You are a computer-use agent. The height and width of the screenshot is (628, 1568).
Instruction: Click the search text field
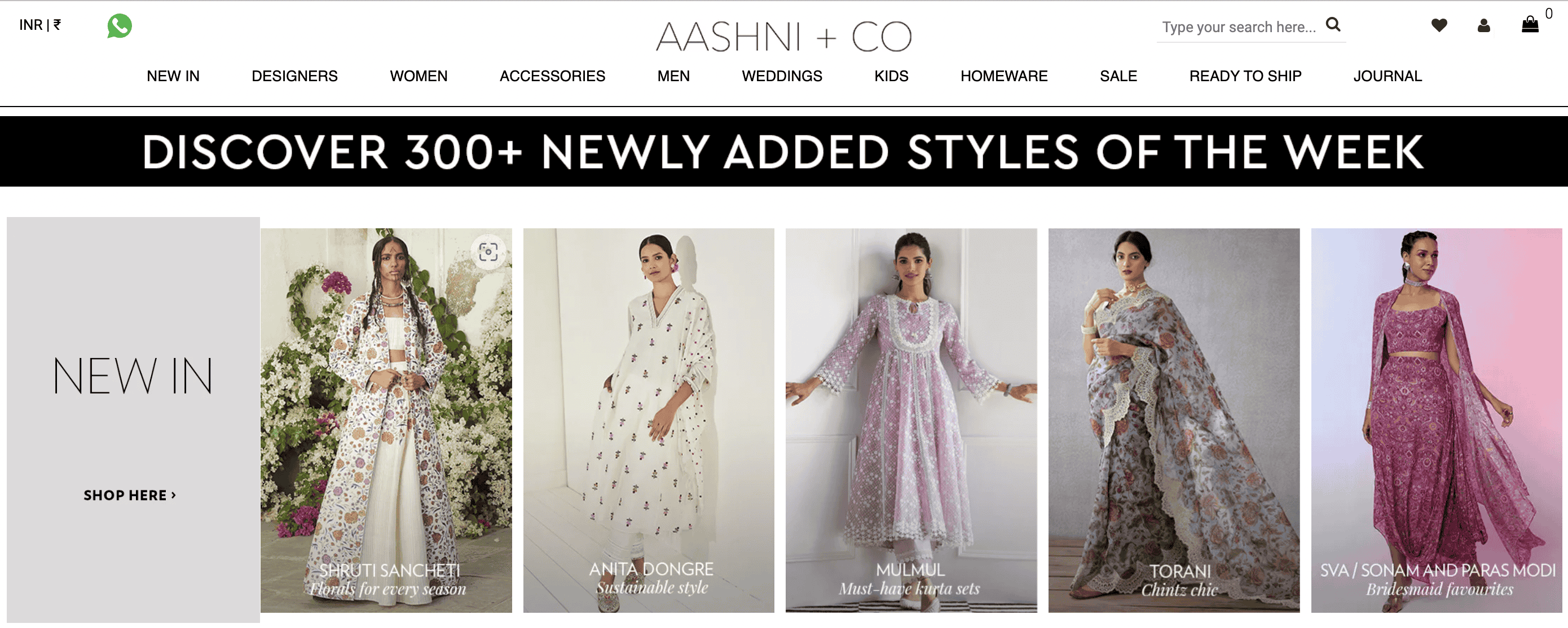1239,26
